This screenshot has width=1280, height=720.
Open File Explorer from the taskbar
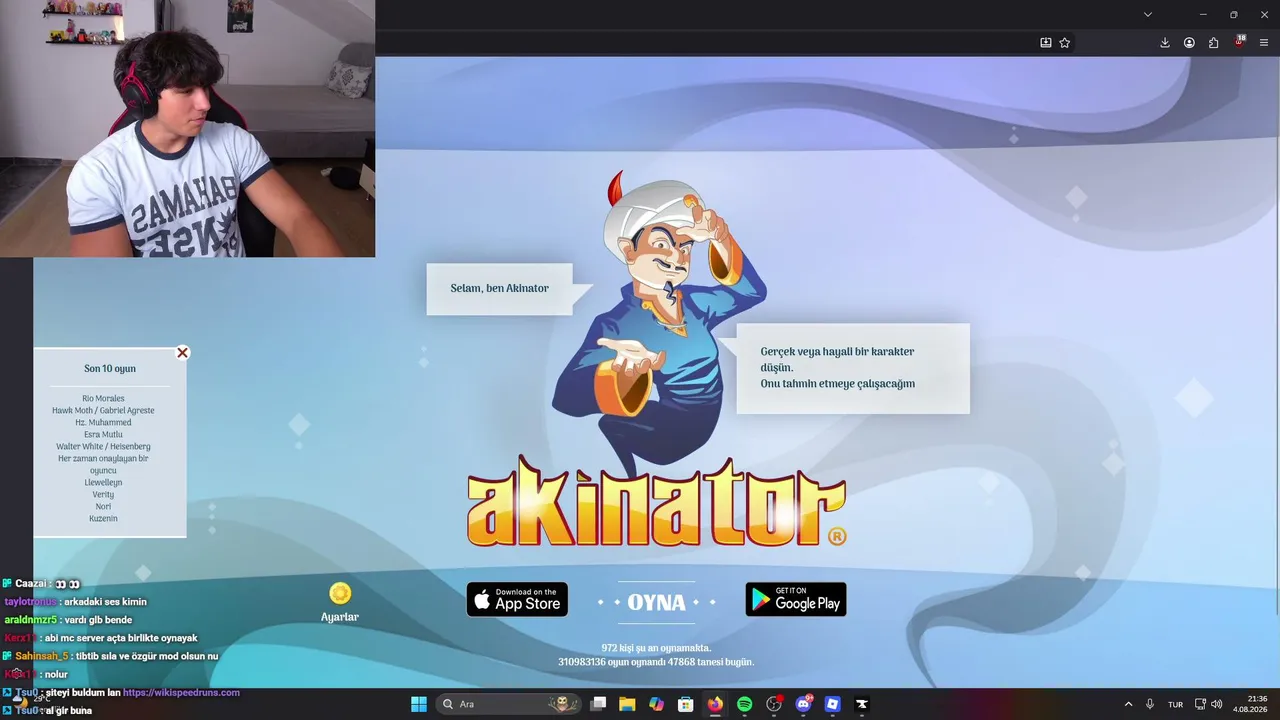click(x=627, y=704)
